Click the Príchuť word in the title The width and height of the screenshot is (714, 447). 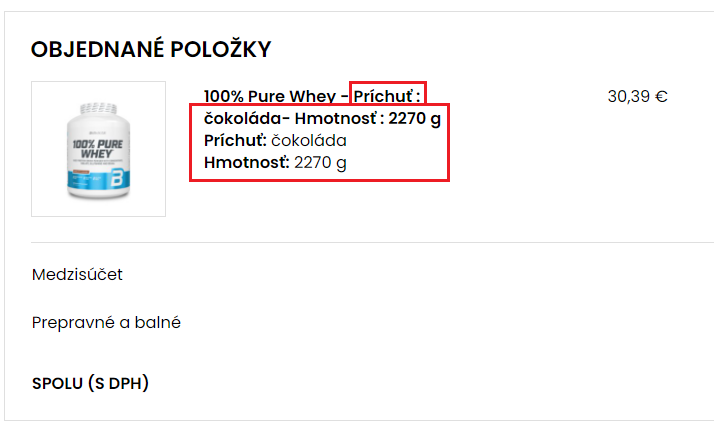pos(383,96)
